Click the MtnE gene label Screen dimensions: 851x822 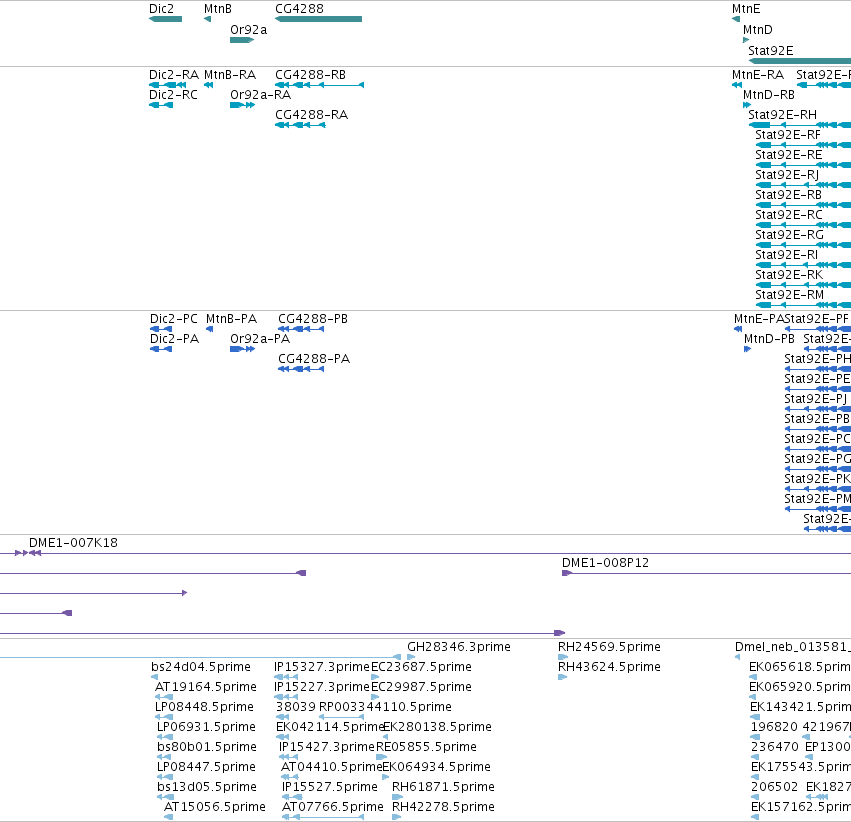coord(746,9)
